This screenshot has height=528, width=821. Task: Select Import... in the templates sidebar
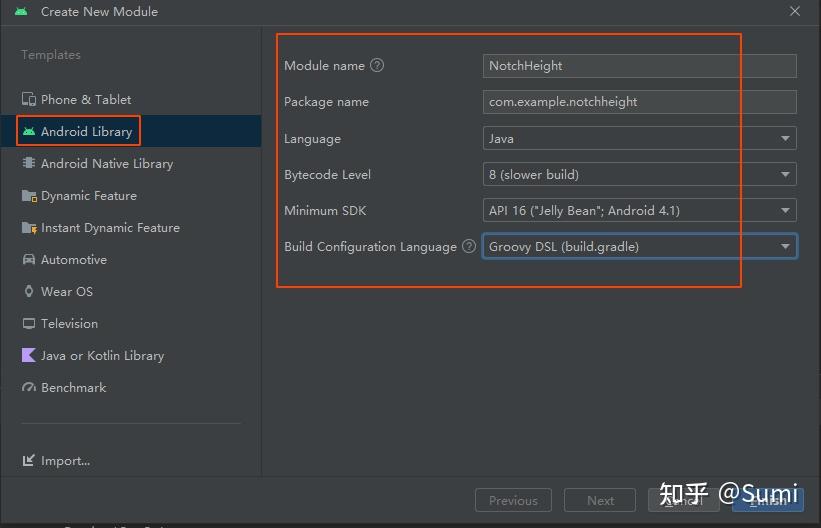65,460
